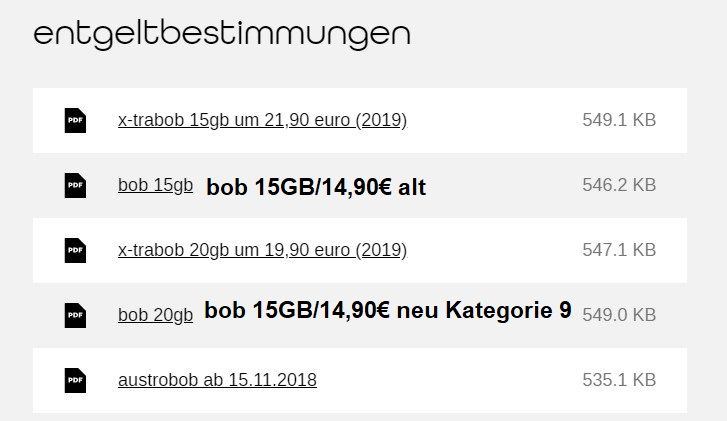This screenshot has width=727, height=421.
Task: Open the austrobob ab 15.11.2018 link
Action: (x=217, y=380)
